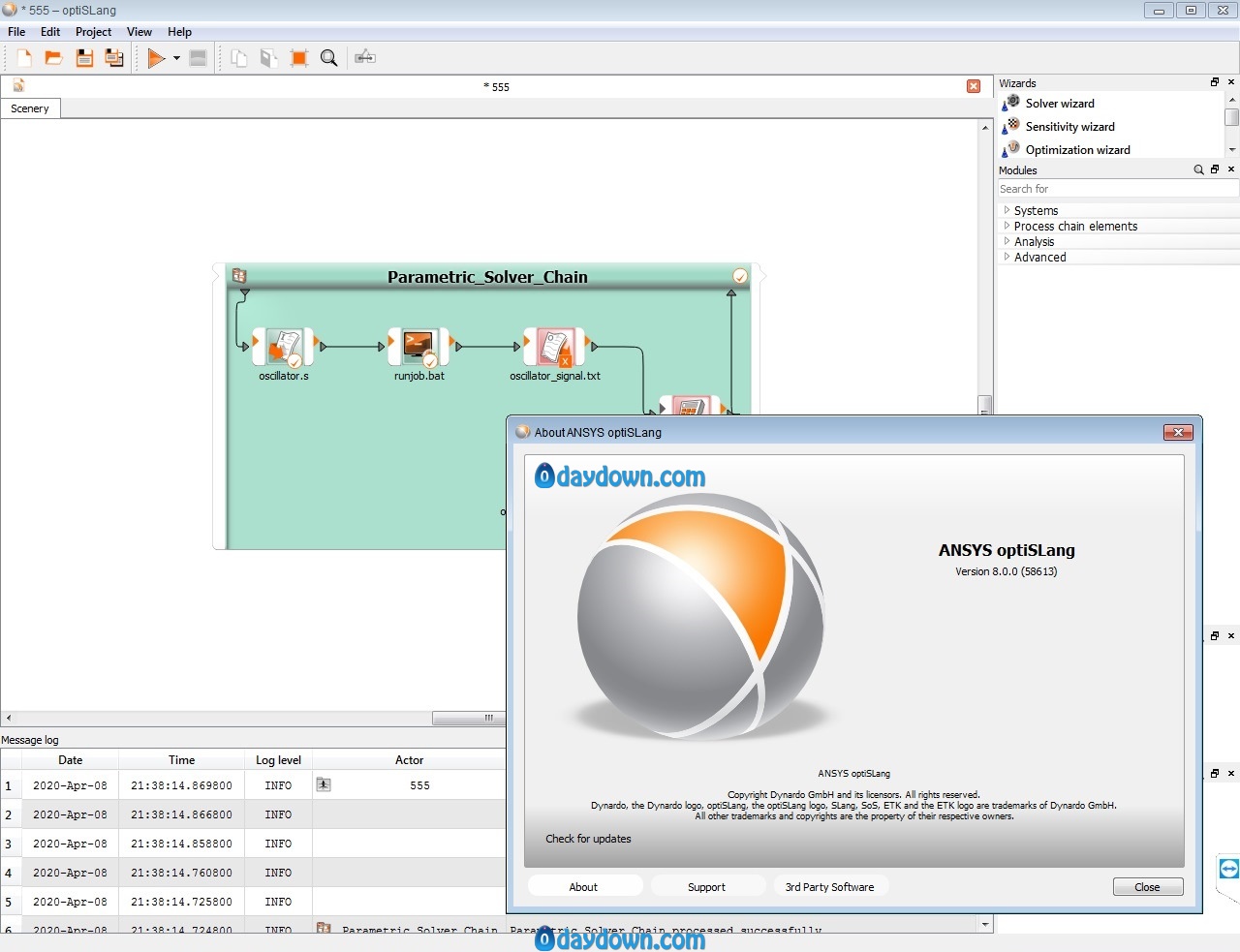Click the TeamViewer side panel icon
Screen dimensions: 1240x952
[1228, 869]
